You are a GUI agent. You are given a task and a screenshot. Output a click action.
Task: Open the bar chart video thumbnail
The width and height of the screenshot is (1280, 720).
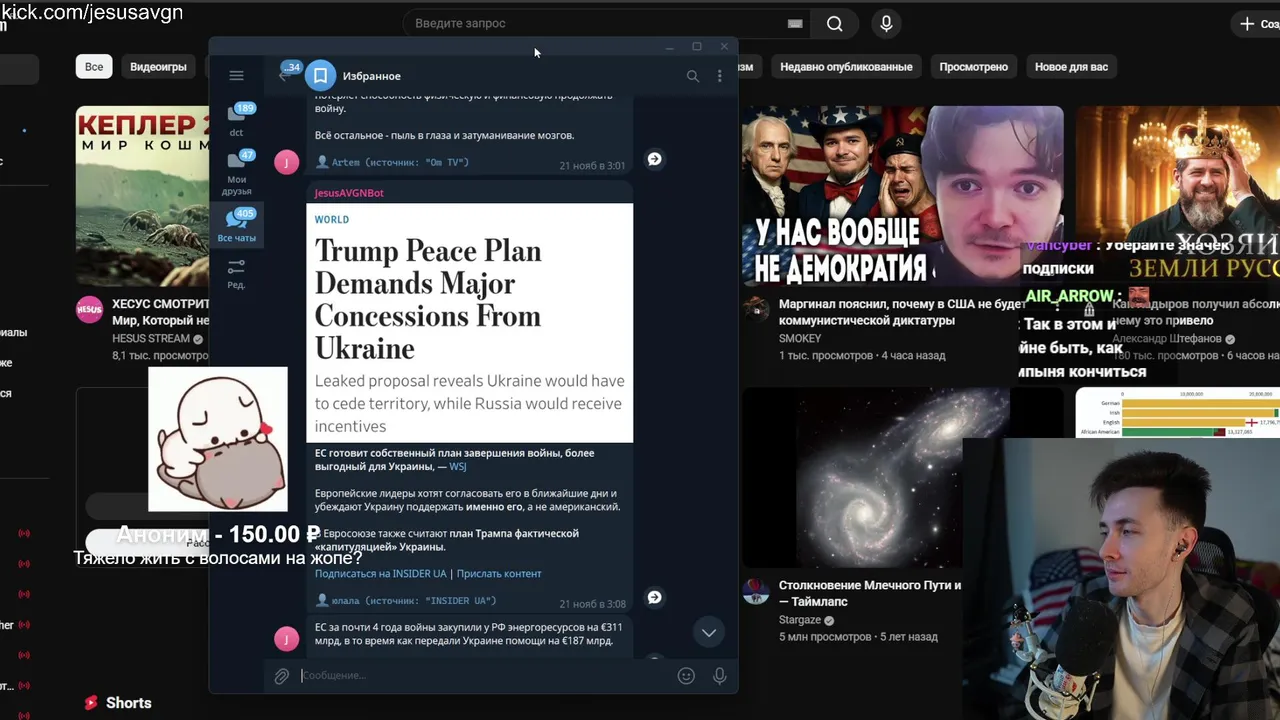click(x=1178, y=412)
